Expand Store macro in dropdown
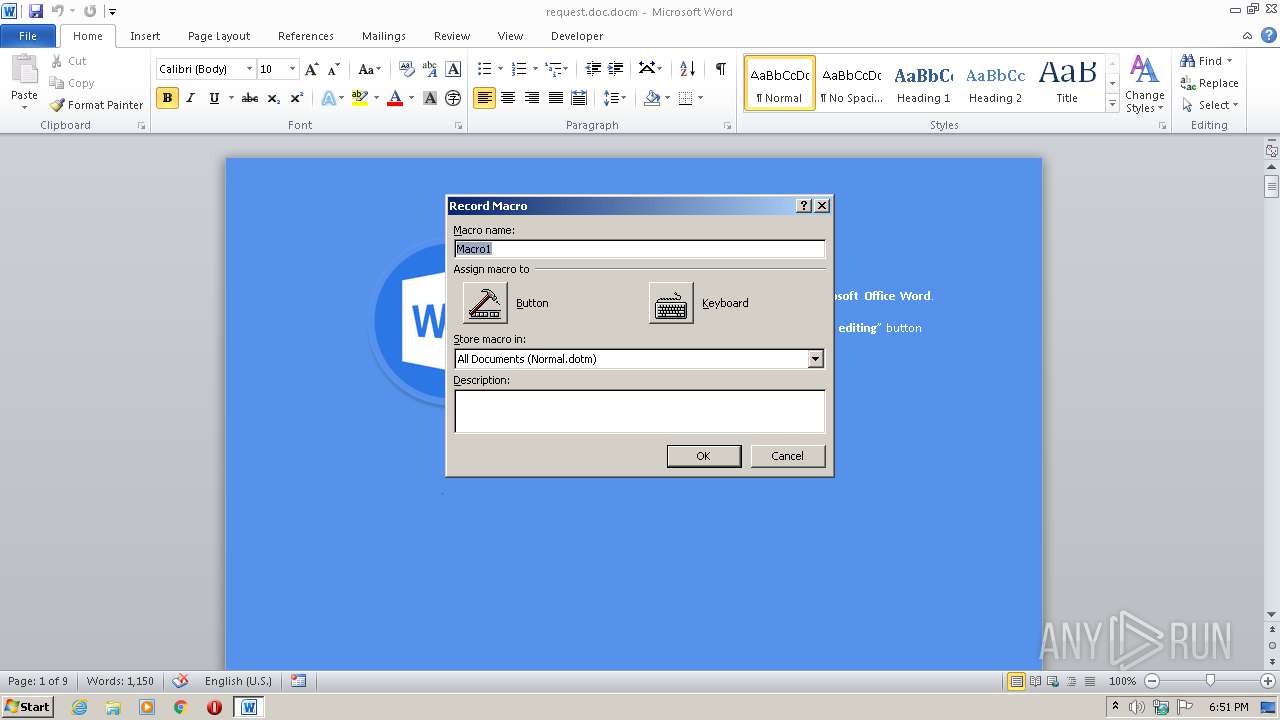This screenshot has width=1280, height=720. click(x=815, y=359)
